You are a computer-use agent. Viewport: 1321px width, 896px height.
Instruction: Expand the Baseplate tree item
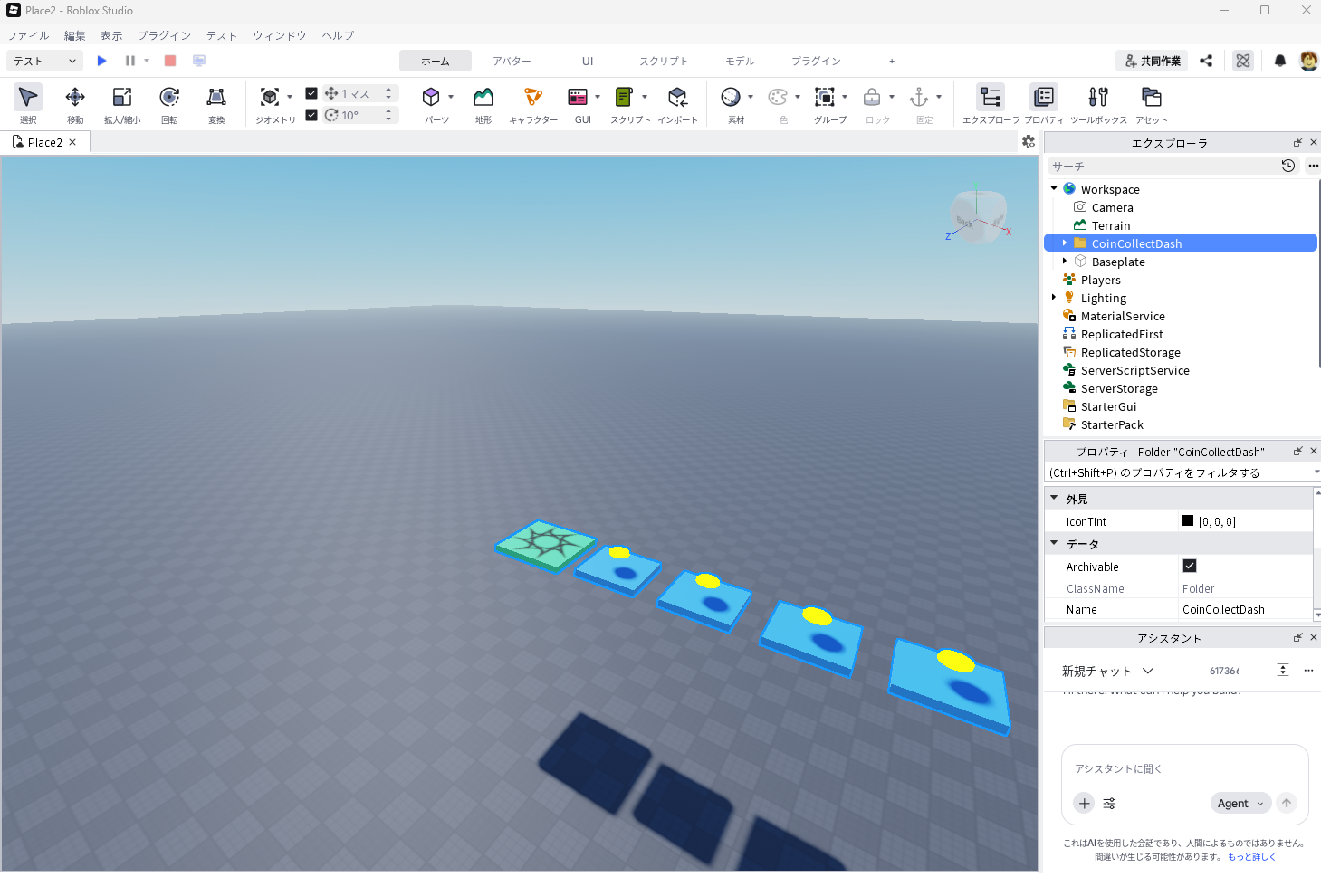1065,262
